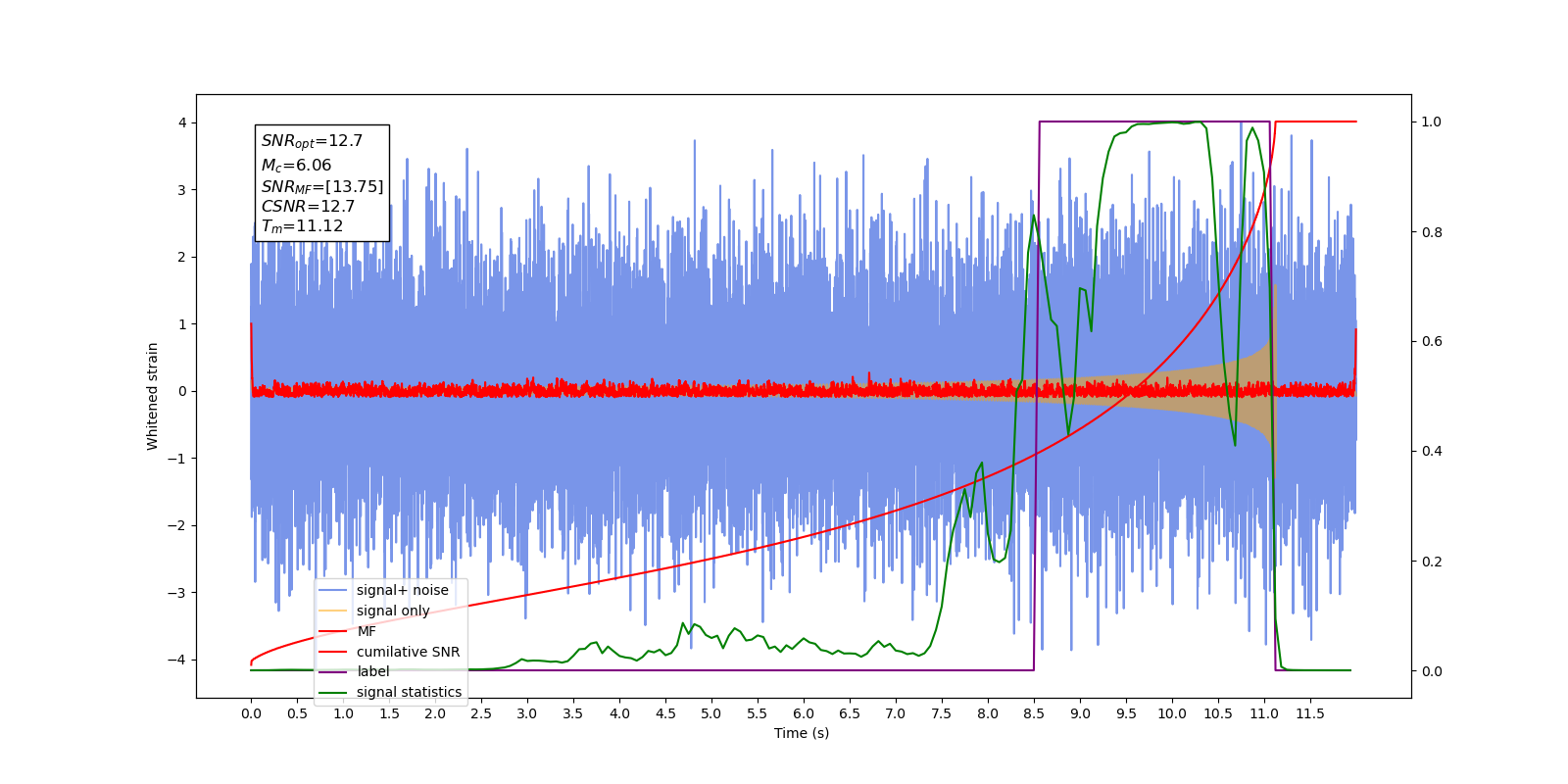Viewport: 1568px width, 784px height.
Task: Click the 9.0 tick on the time axis
Action: (1080, 713)
